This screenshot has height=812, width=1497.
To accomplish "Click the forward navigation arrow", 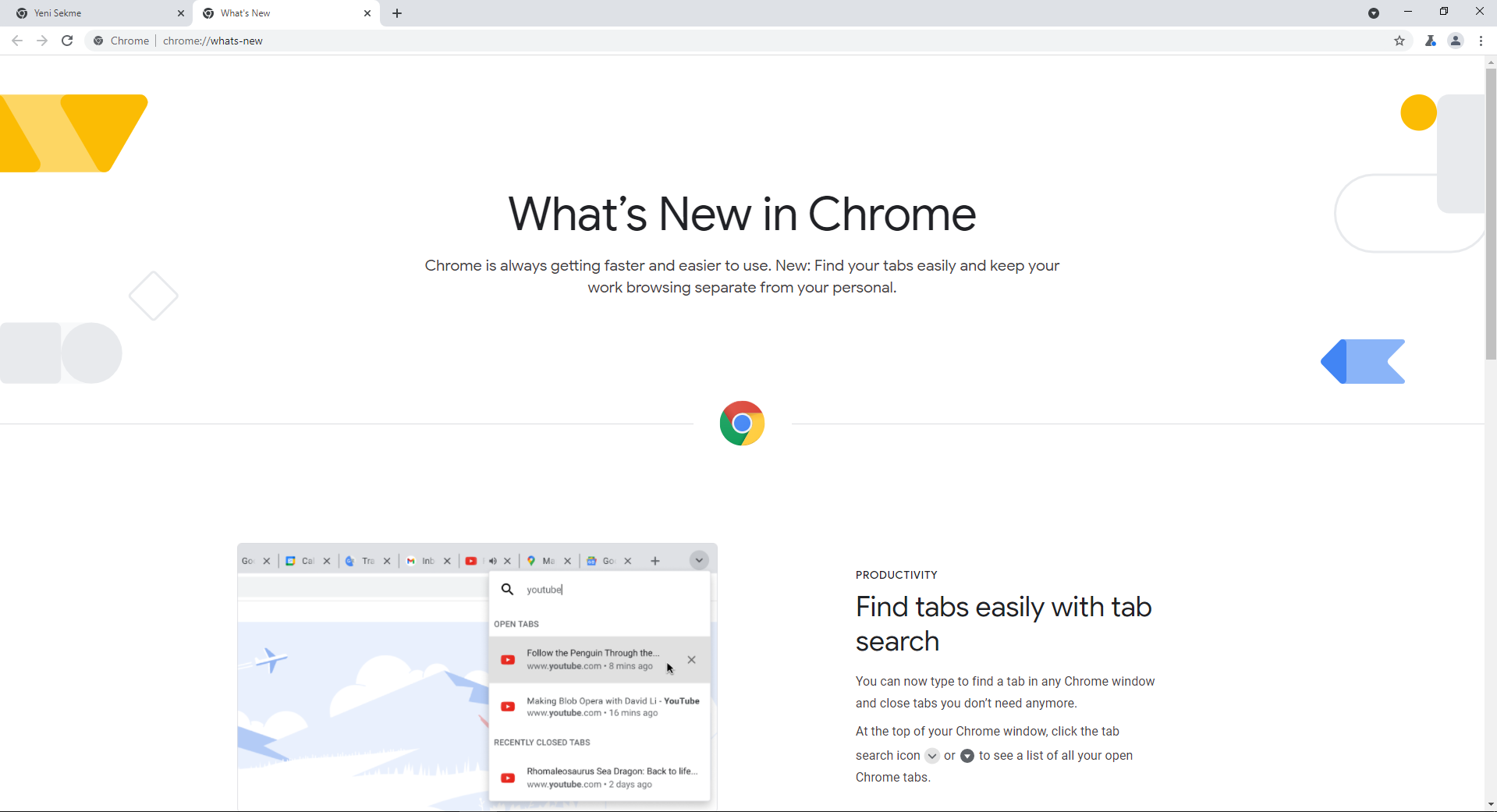I will coord(42,41).
